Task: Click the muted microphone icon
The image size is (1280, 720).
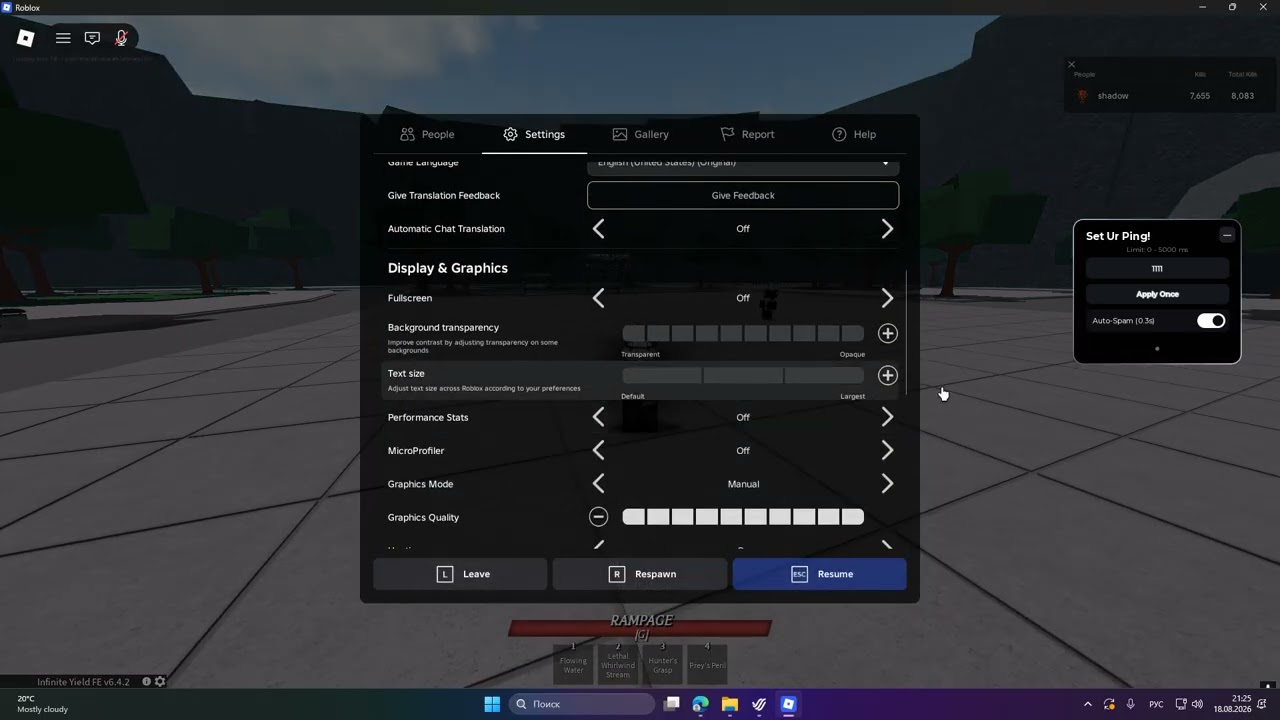Action: [121, 38]
